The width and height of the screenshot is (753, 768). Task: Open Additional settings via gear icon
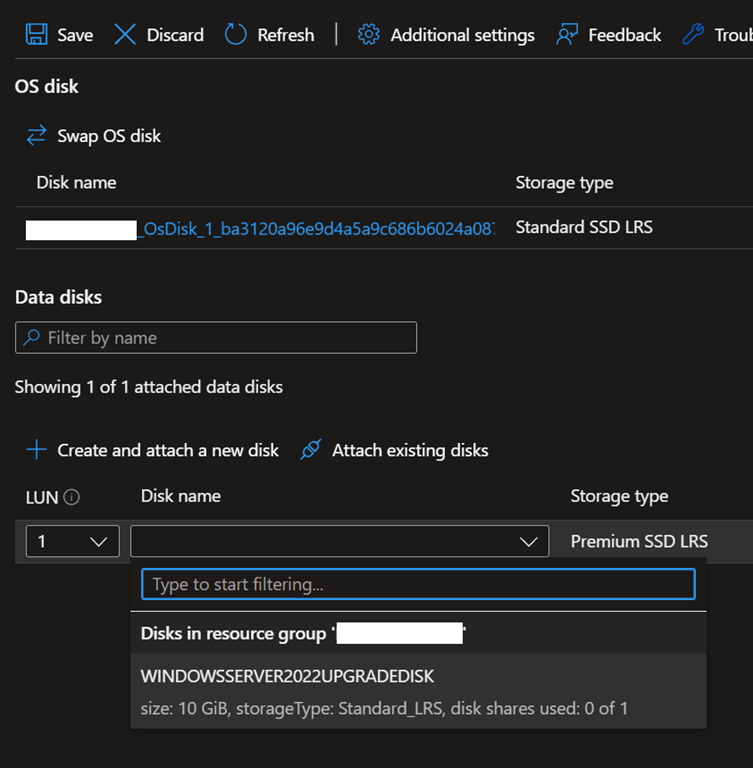click(x=368, y=35)
